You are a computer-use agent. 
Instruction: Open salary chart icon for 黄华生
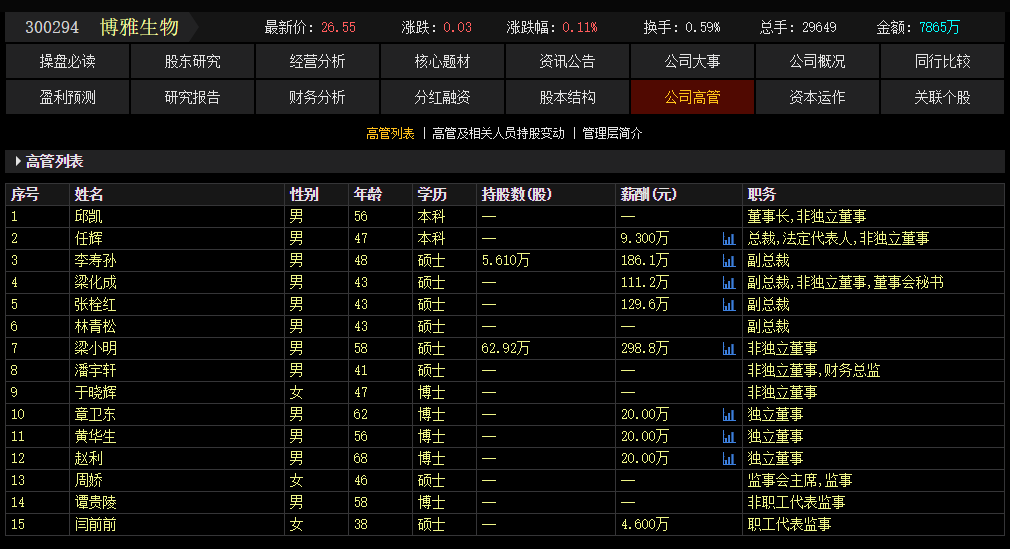(729, 437)
